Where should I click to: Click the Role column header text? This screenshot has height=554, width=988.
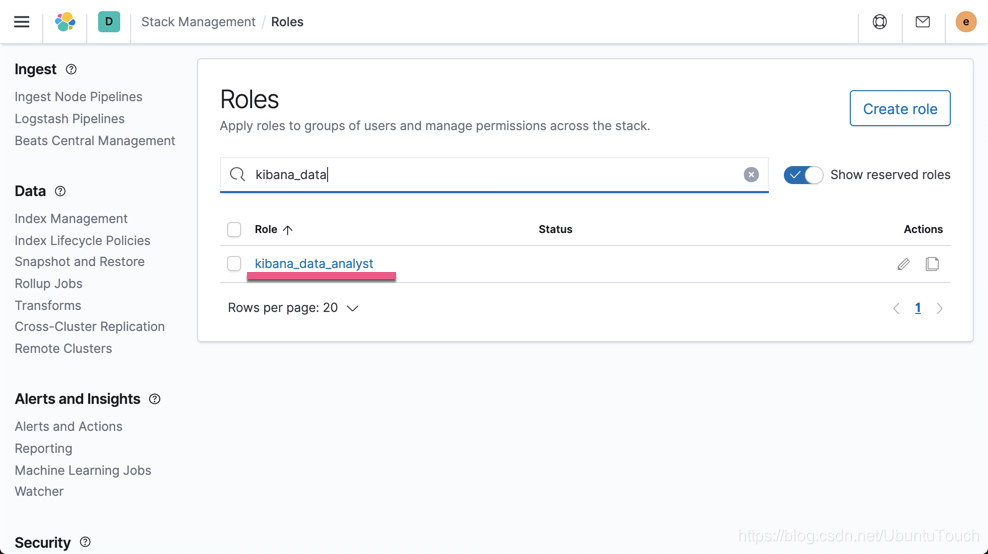click(x=266, y=229)
